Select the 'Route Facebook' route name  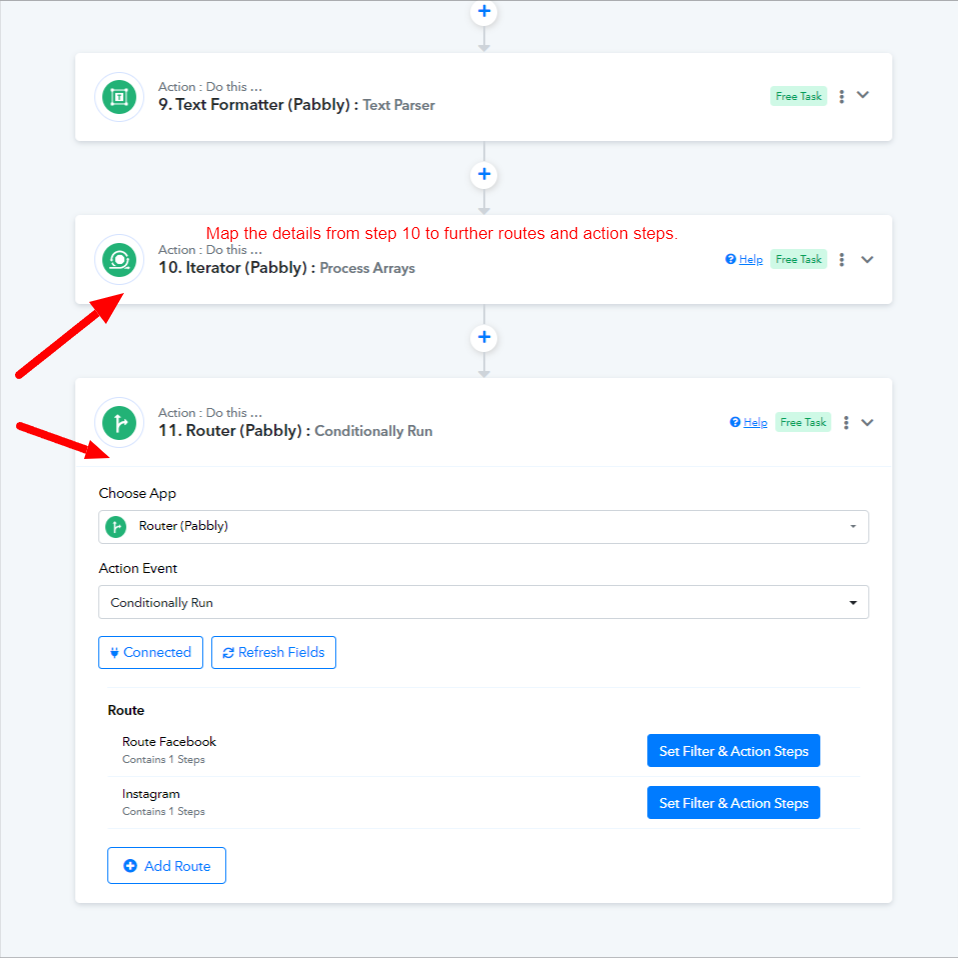coord(169,742)
